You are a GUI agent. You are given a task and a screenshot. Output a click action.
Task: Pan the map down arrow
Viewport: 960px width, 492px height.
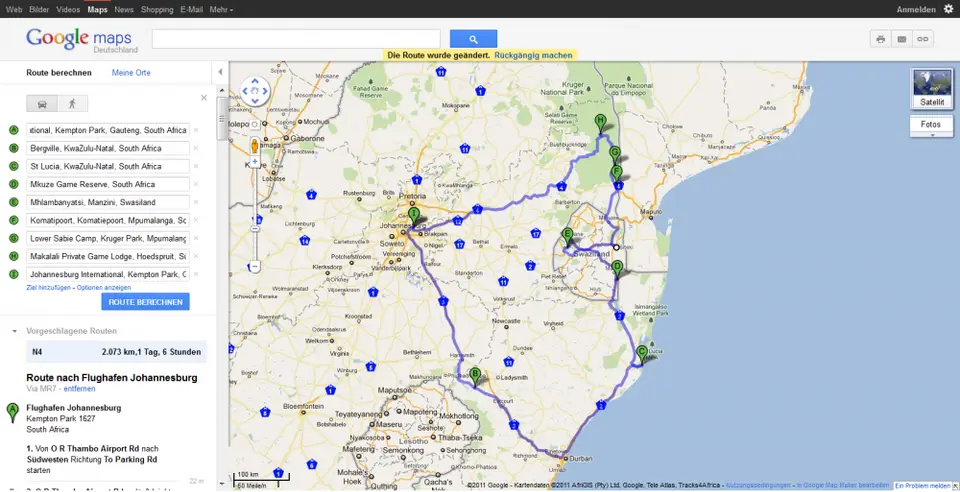coord(255,101)
